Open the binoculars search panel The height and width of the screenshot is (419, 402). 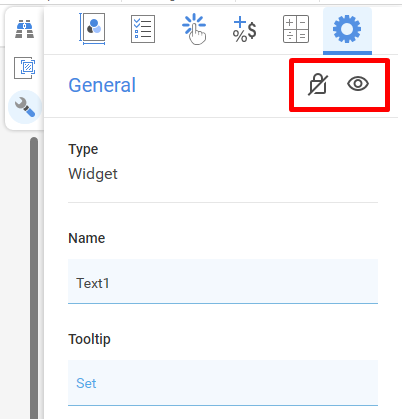coord(24,29)
